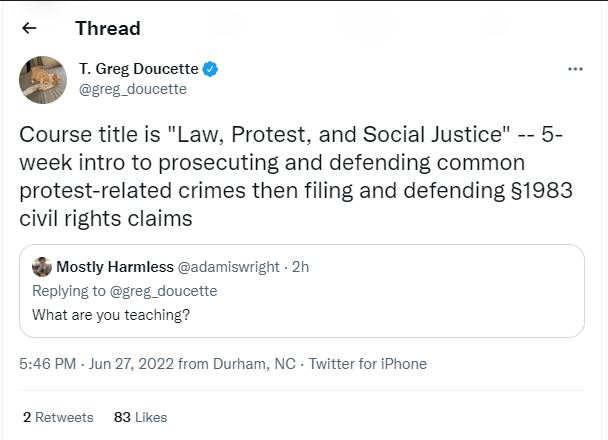View the 2 Retweets list
Image resolution: width=608 pixels, height=440 pixels.
(58, 417)
